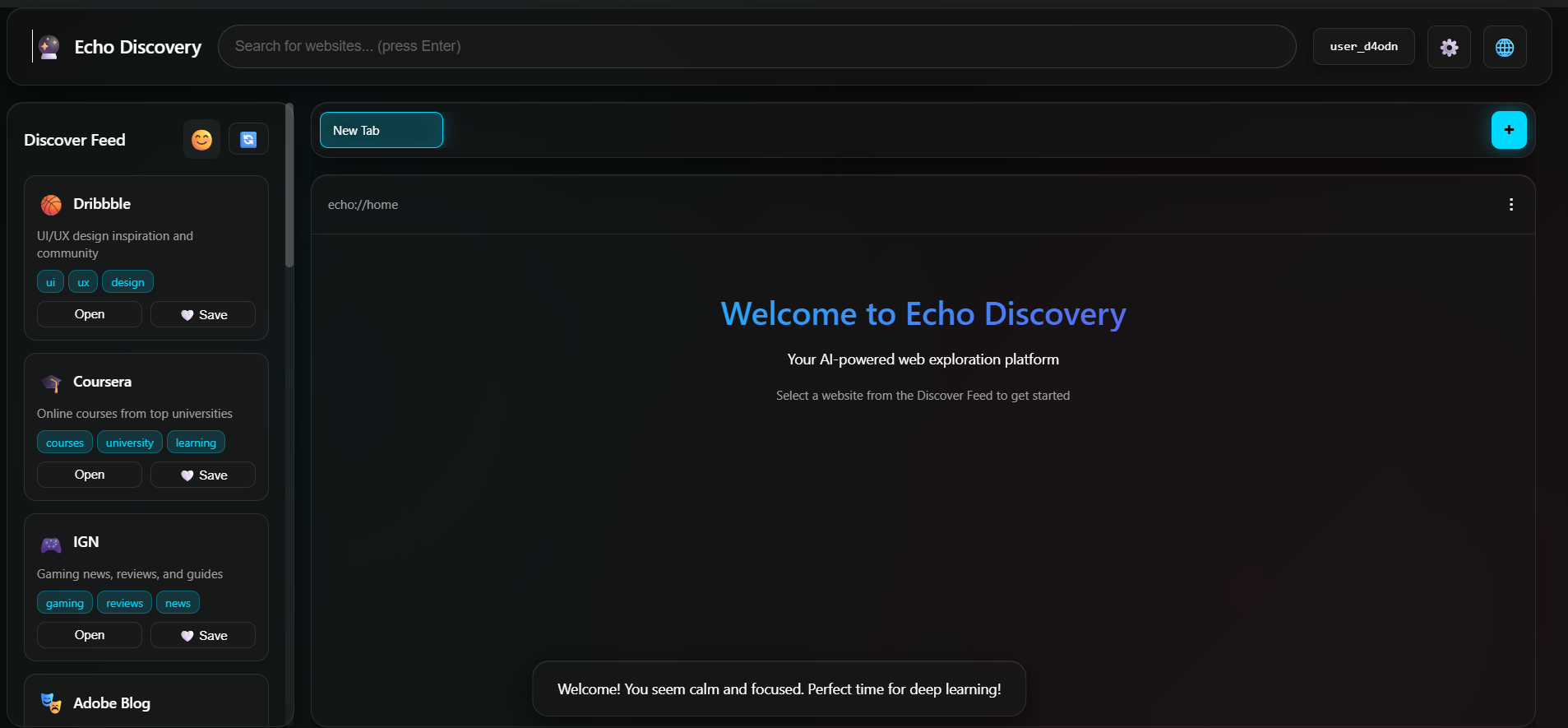Click the user_d4odn profile button
This screenshot has height=728, width=1568.
tap(1364, 46)
